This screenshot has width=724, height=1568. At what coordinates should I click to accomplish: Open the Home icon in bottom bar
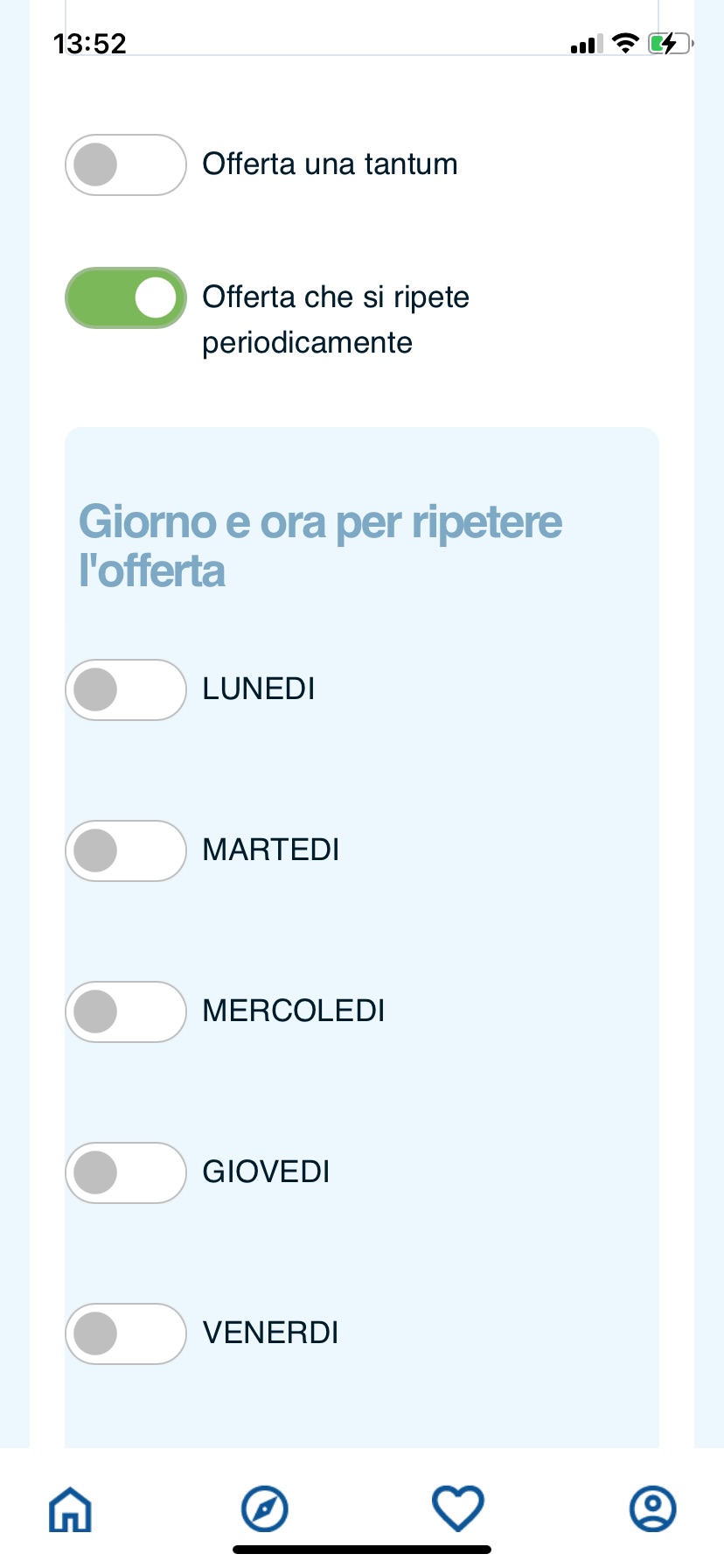coord(70,1509)
